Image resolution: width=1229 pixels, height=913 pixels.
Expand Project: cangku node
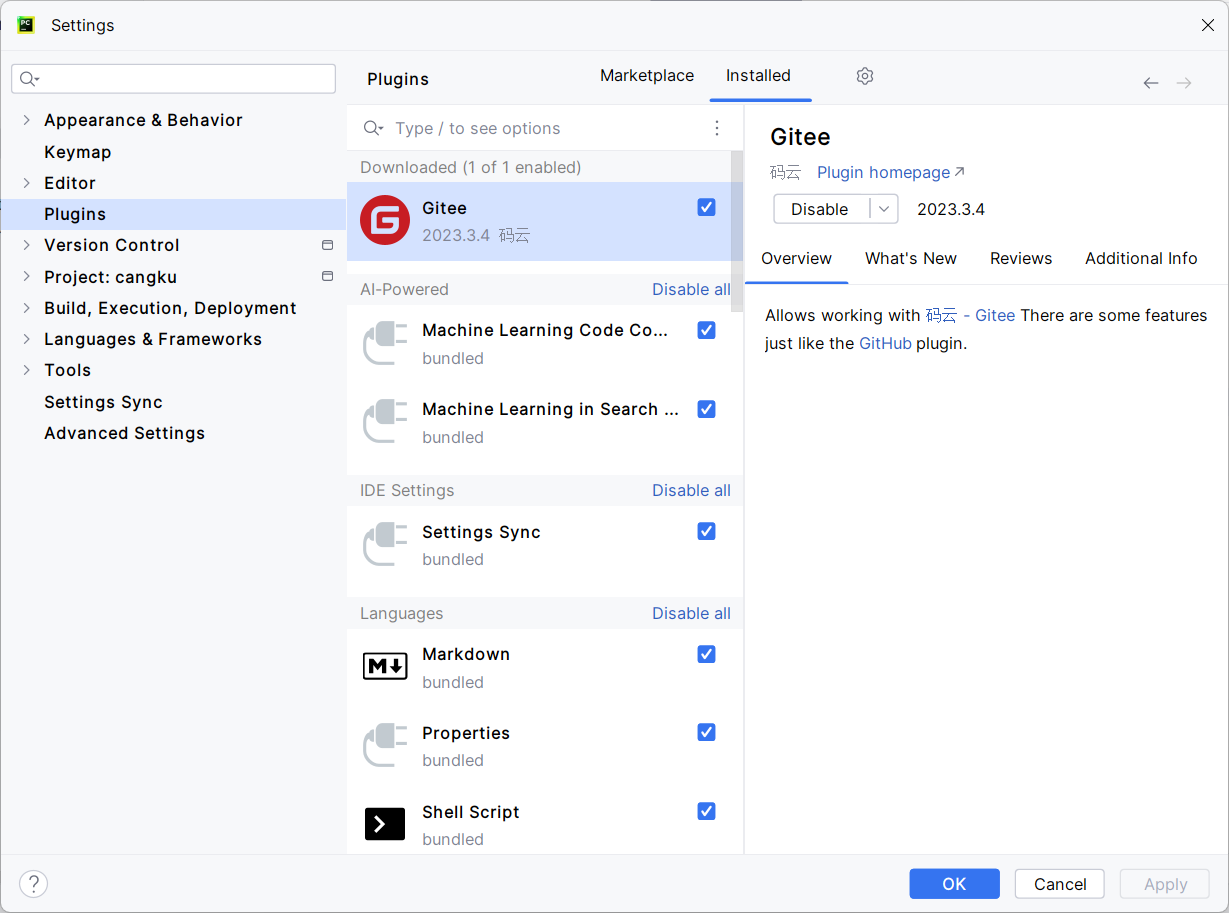click(27, 277)
